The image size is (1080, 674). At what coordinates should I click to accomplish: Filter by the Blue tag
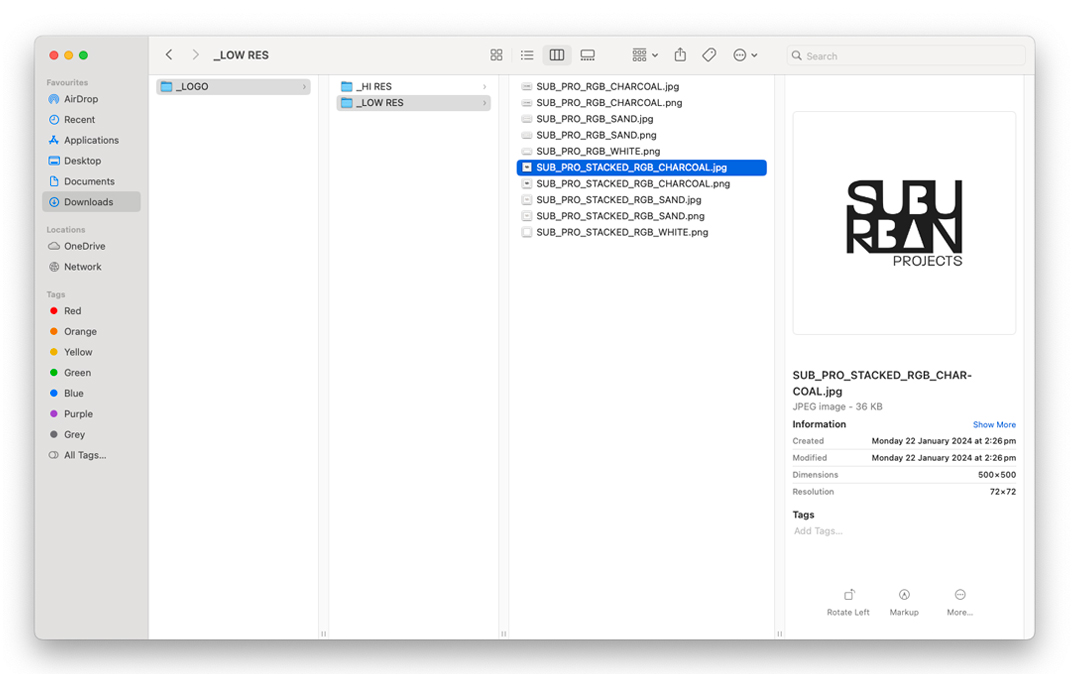[91, 394]
